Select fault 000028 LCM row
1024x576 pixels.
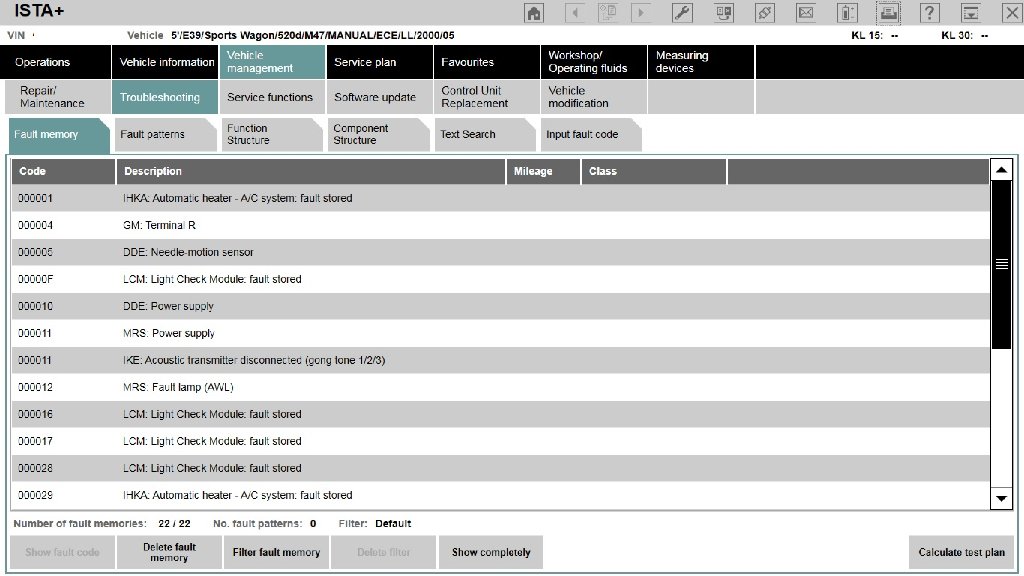coord(500,468)
